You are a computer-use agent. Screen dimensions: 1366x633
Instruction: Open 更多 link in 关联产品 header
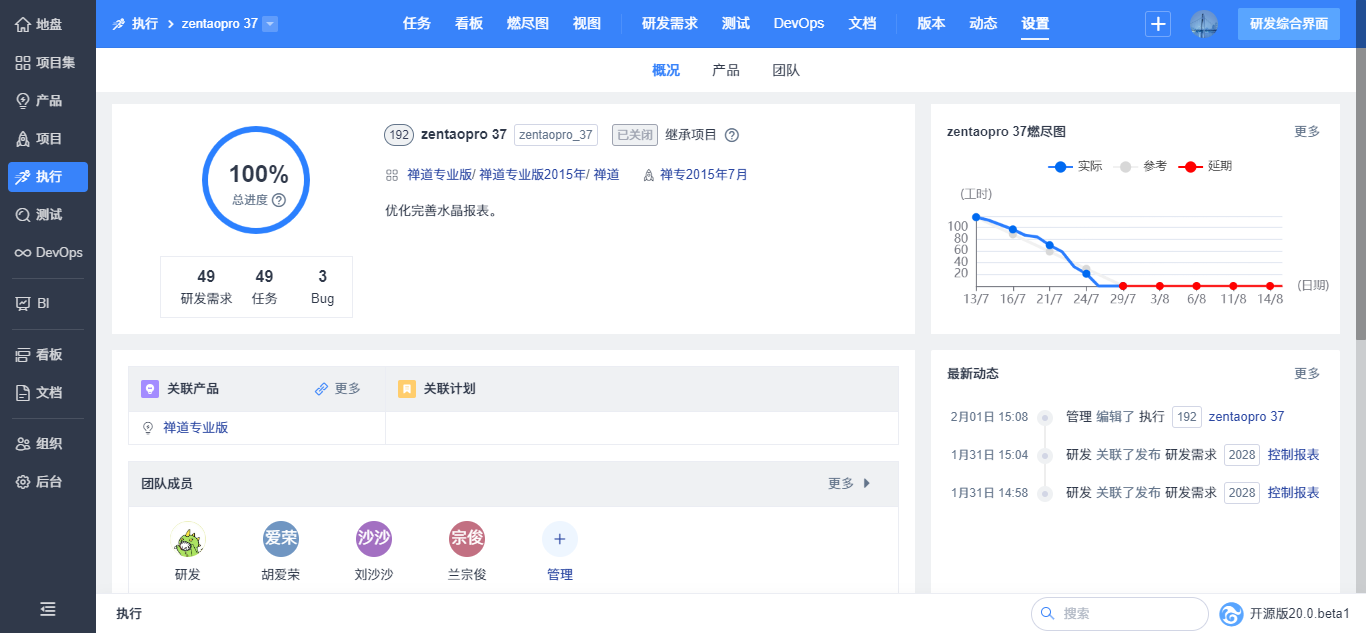[338, 388]
